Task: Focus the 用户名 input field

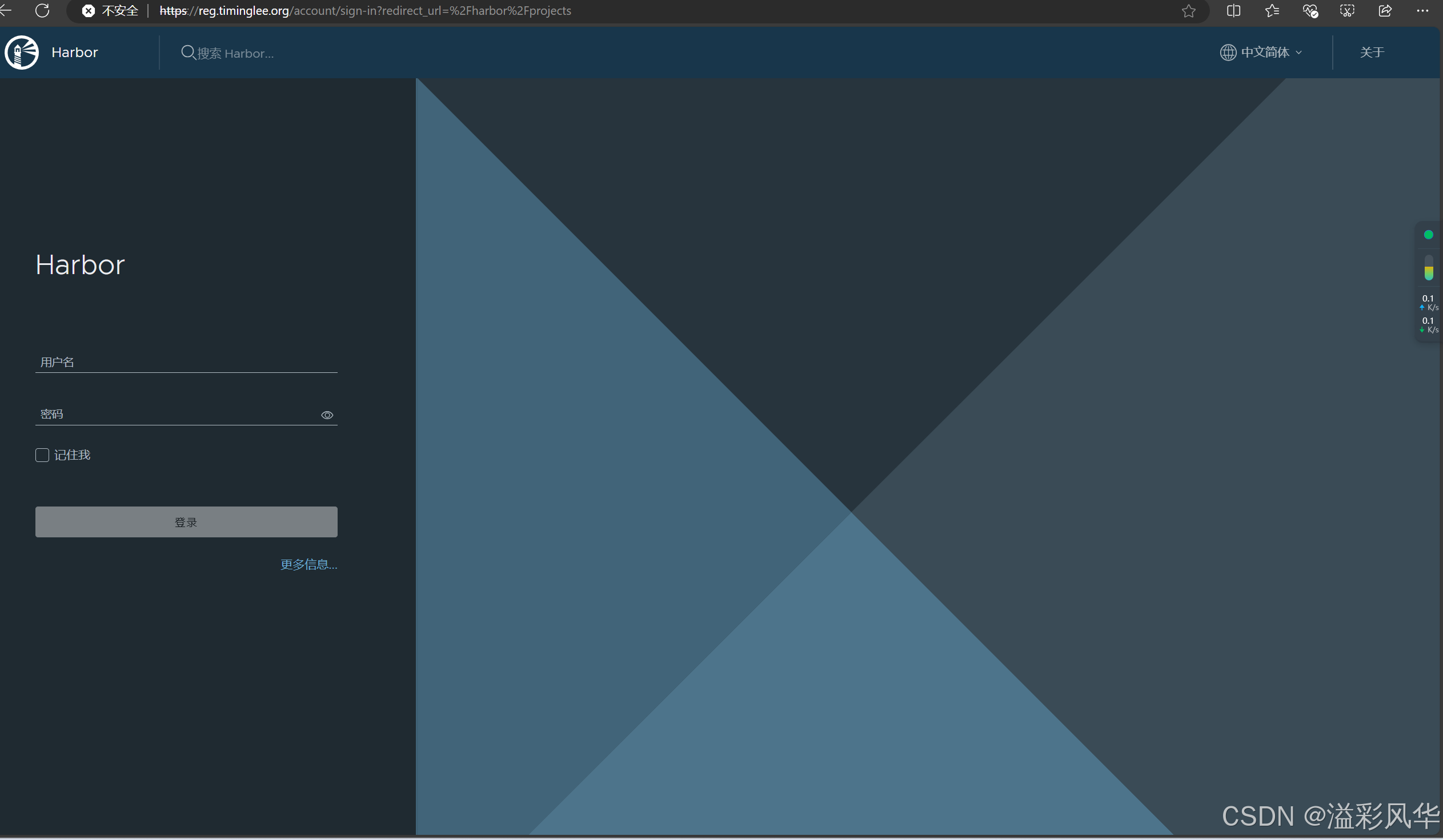Action: click(186, 362)
